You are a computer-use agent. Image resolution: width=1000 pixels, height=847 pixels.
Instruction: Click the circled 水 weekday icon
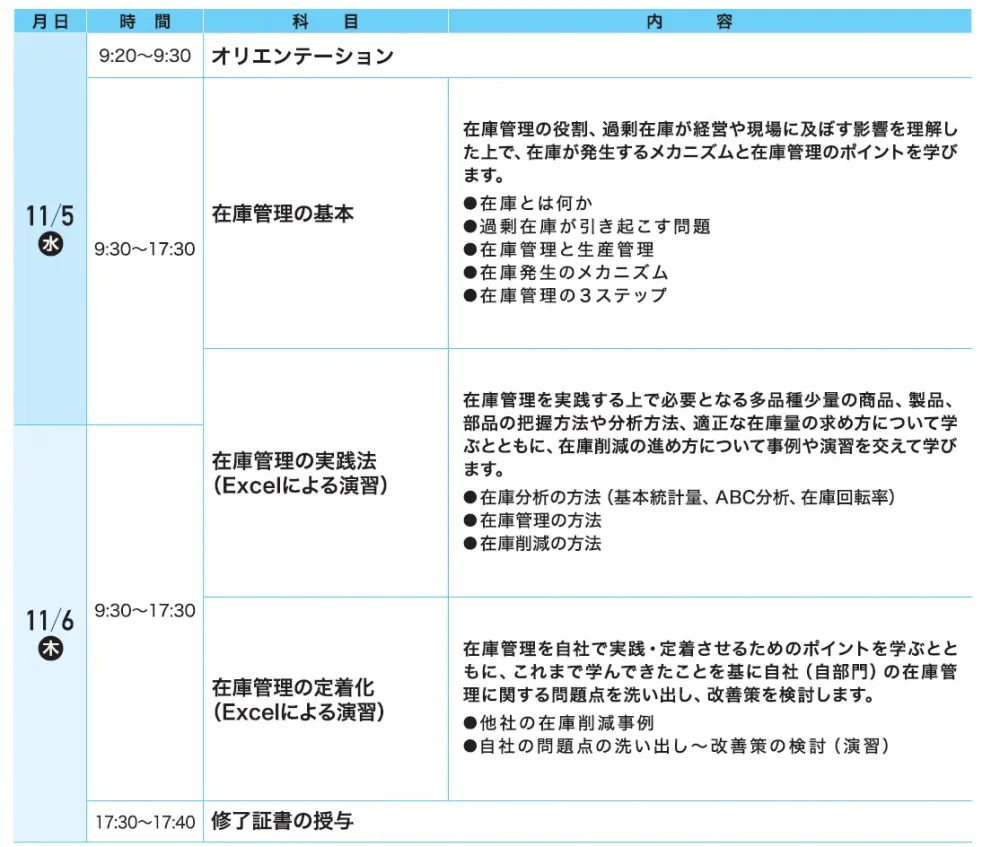click(50, 245)
